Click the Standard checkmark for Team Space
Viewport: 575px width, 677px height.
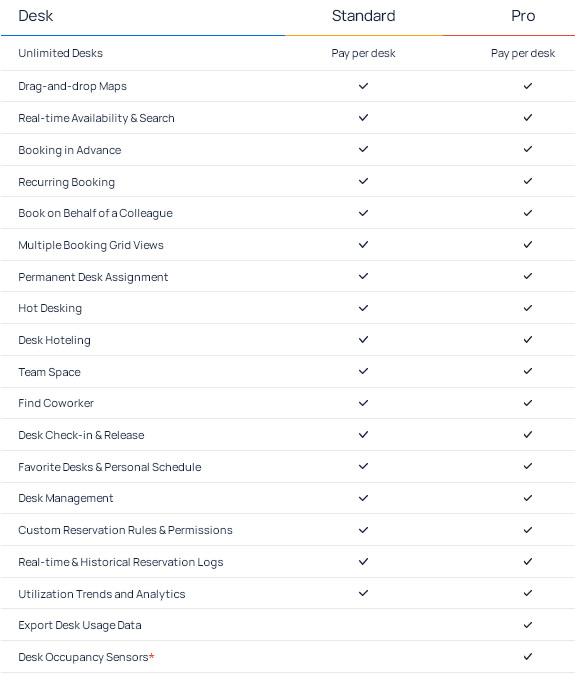(363, 371)
